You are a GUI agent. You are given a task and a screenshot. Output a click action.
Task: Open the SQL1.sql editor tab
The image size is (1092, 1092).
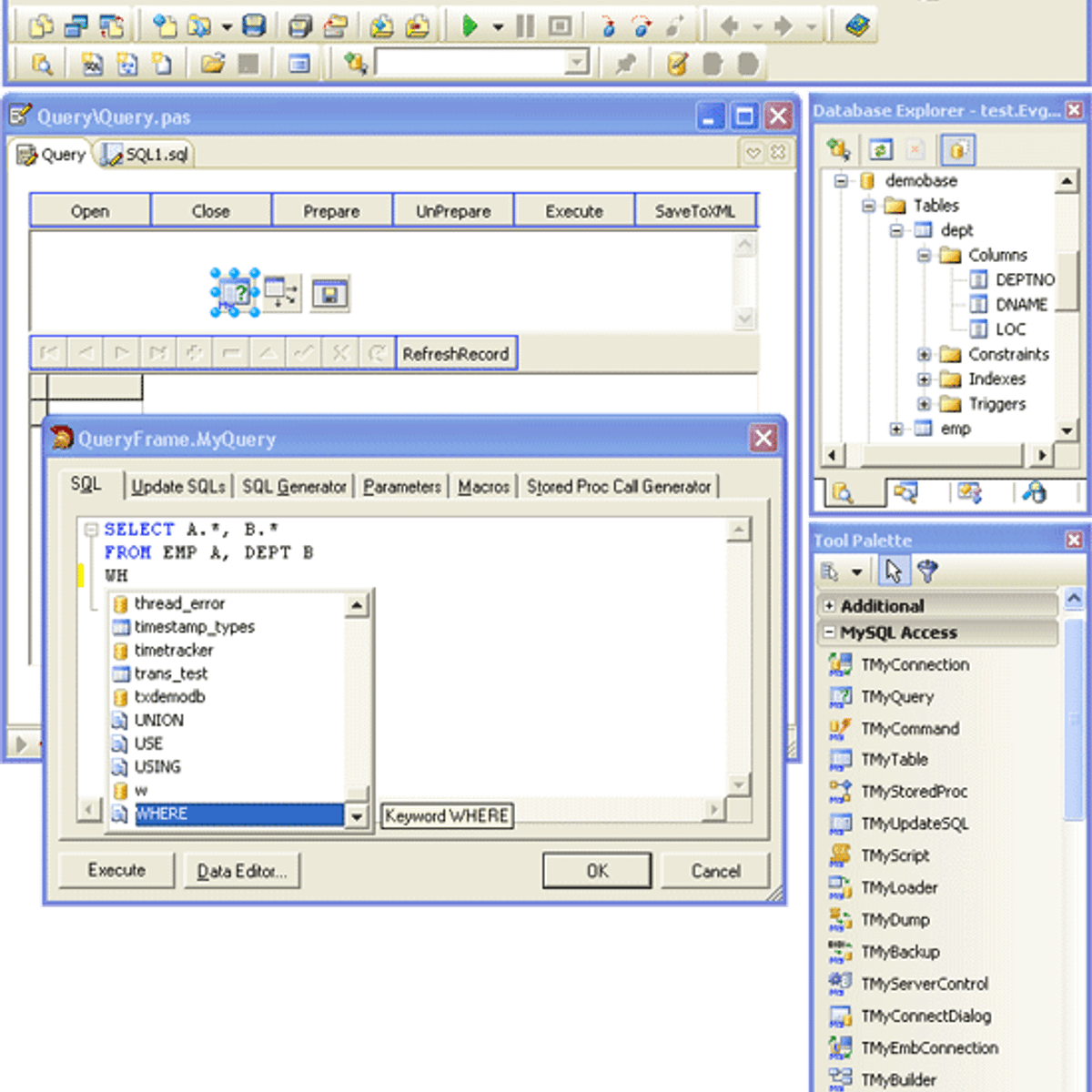click(x=147, y=155)
